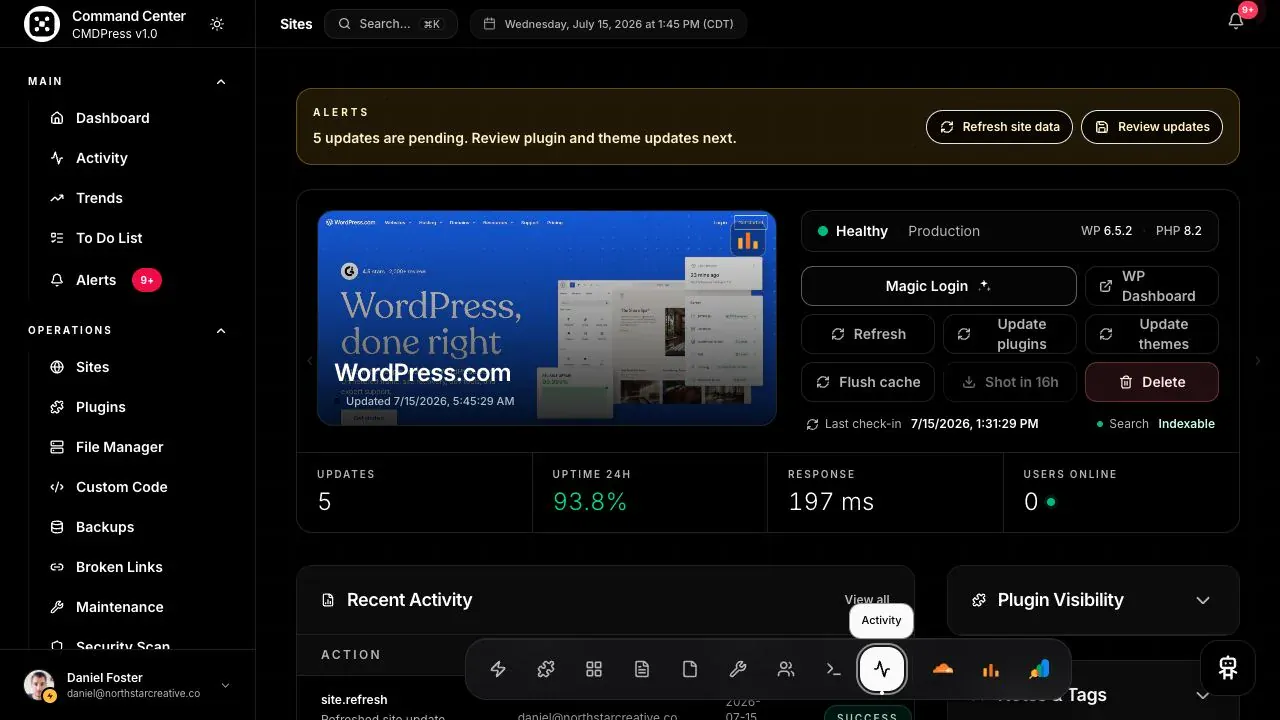Open the robot assistant button
The image size is (1280, 720).
pyautogui.click(x=1228, y=668)
